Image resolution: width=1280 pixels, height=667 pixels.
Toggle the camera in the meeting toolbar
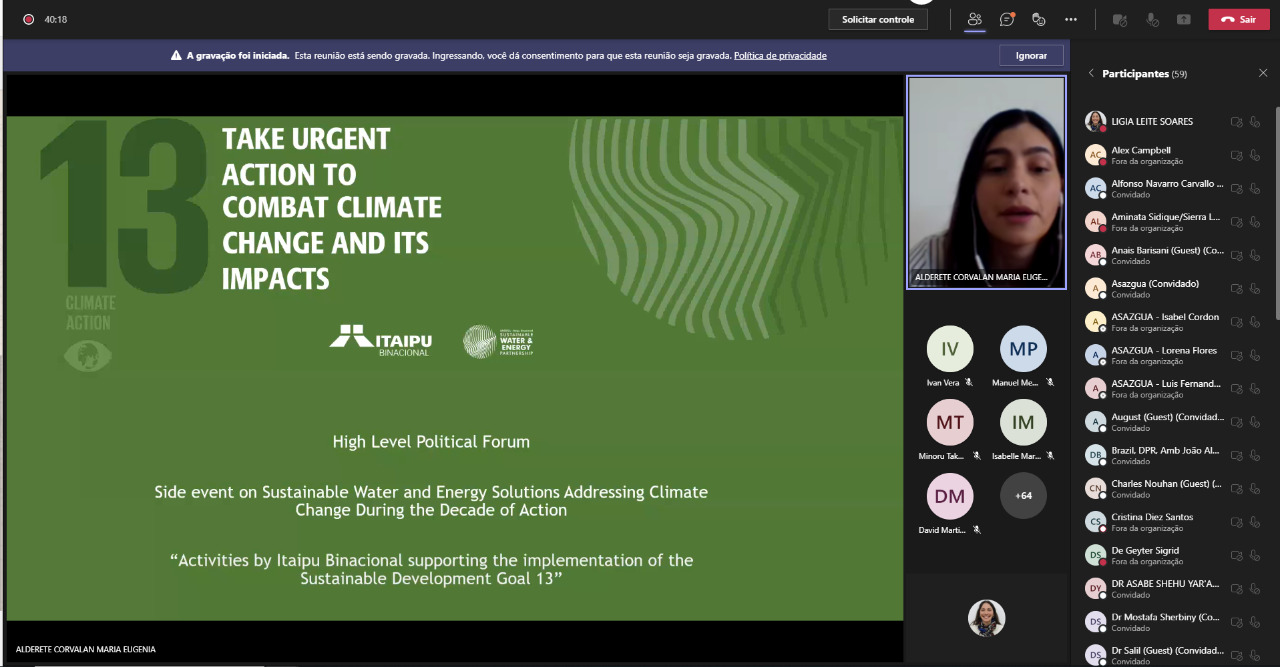pos(1119,19)
